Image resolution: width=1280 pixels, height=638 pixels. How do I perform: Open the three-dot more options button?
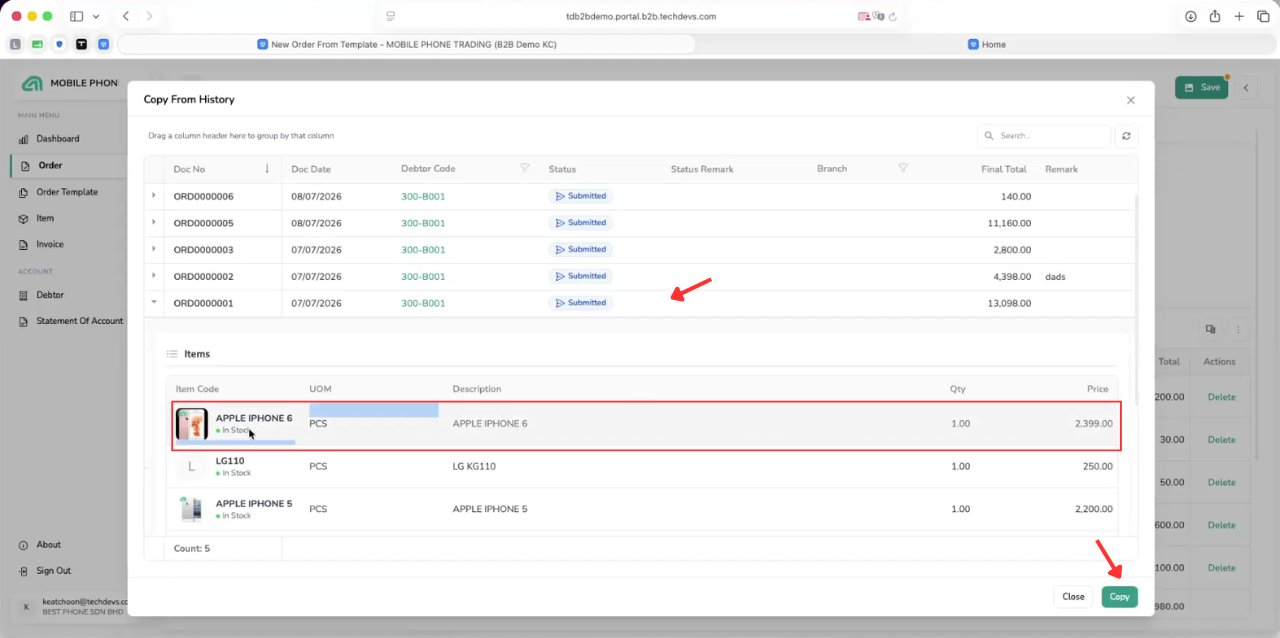pos(1238,329)
